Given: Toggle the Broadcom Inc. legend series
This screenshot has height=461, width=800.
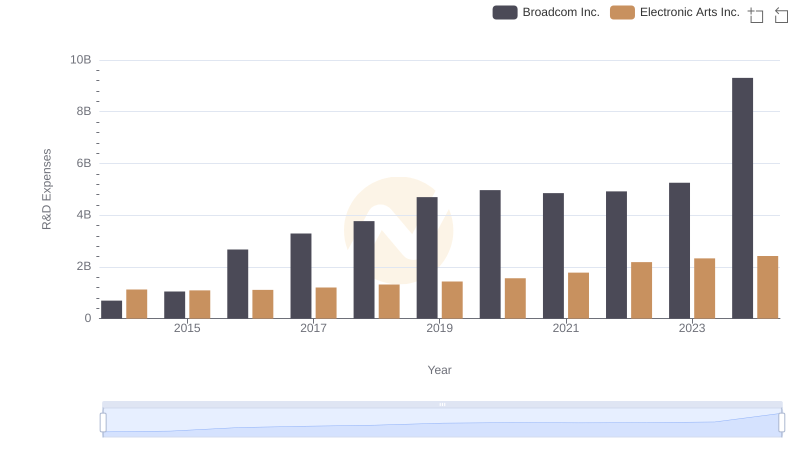Looking at the screenshot, I should 546,12.
